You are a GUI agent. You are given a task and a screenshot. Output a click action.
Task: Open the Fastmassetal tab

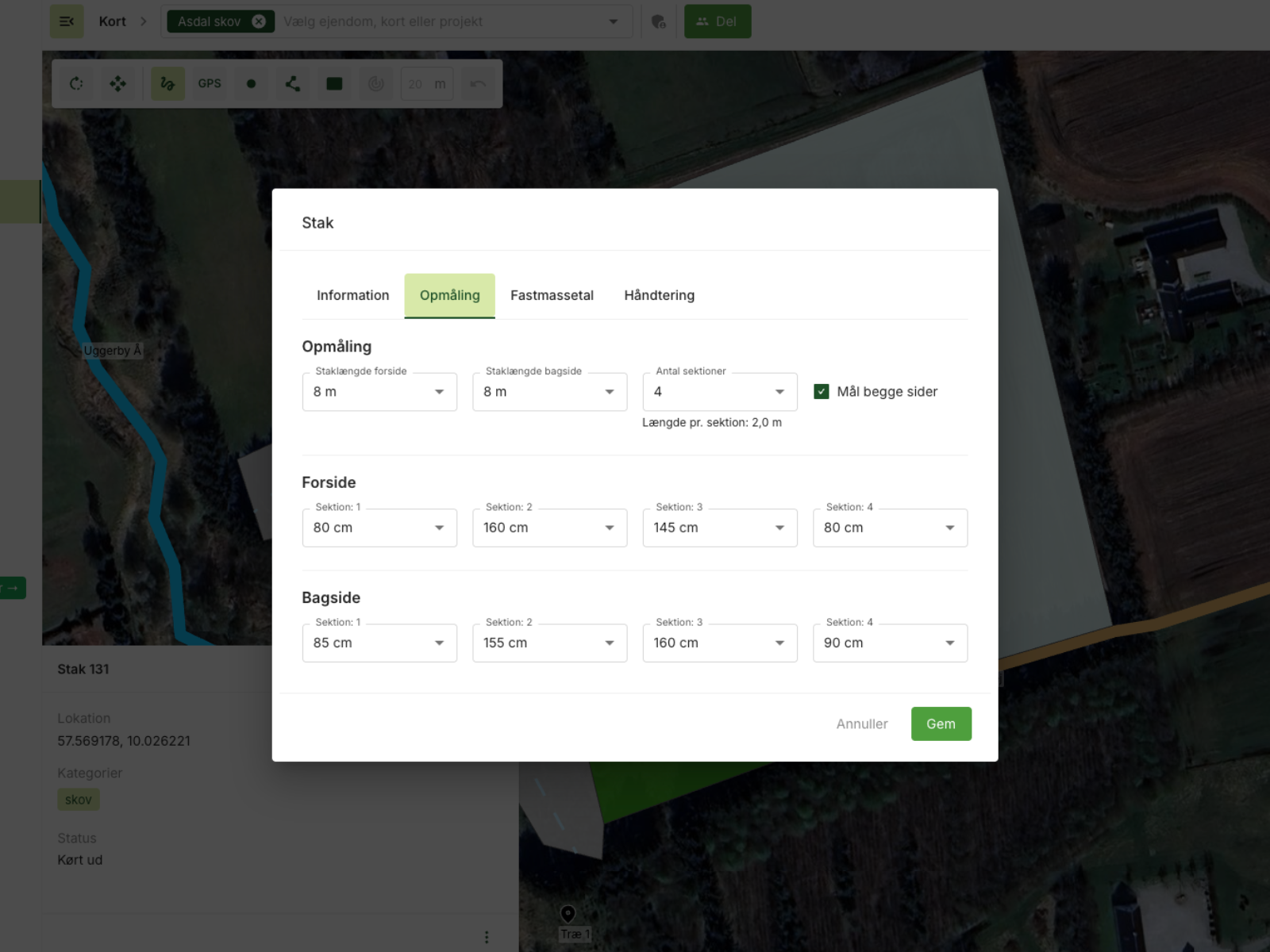click(x=552, y=295)
